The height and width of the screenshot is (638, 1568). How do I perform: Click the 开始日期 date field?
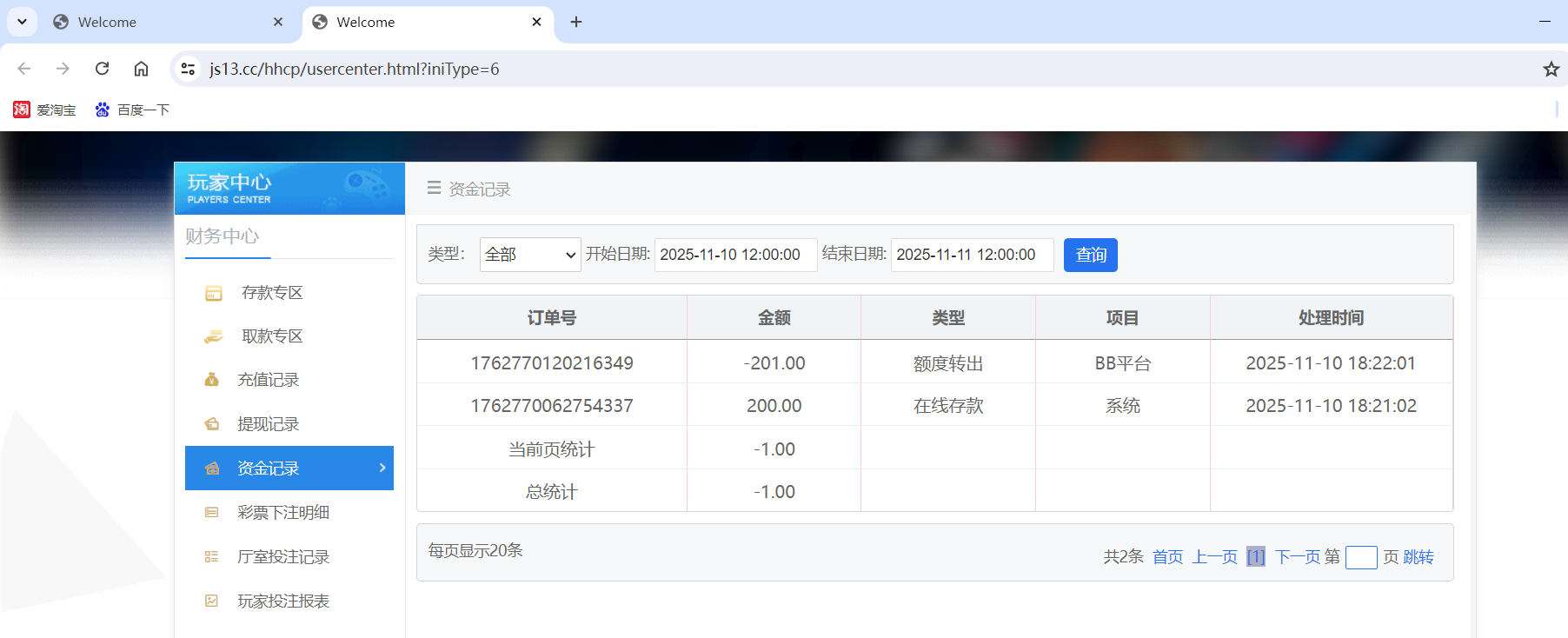coord(735,255)
